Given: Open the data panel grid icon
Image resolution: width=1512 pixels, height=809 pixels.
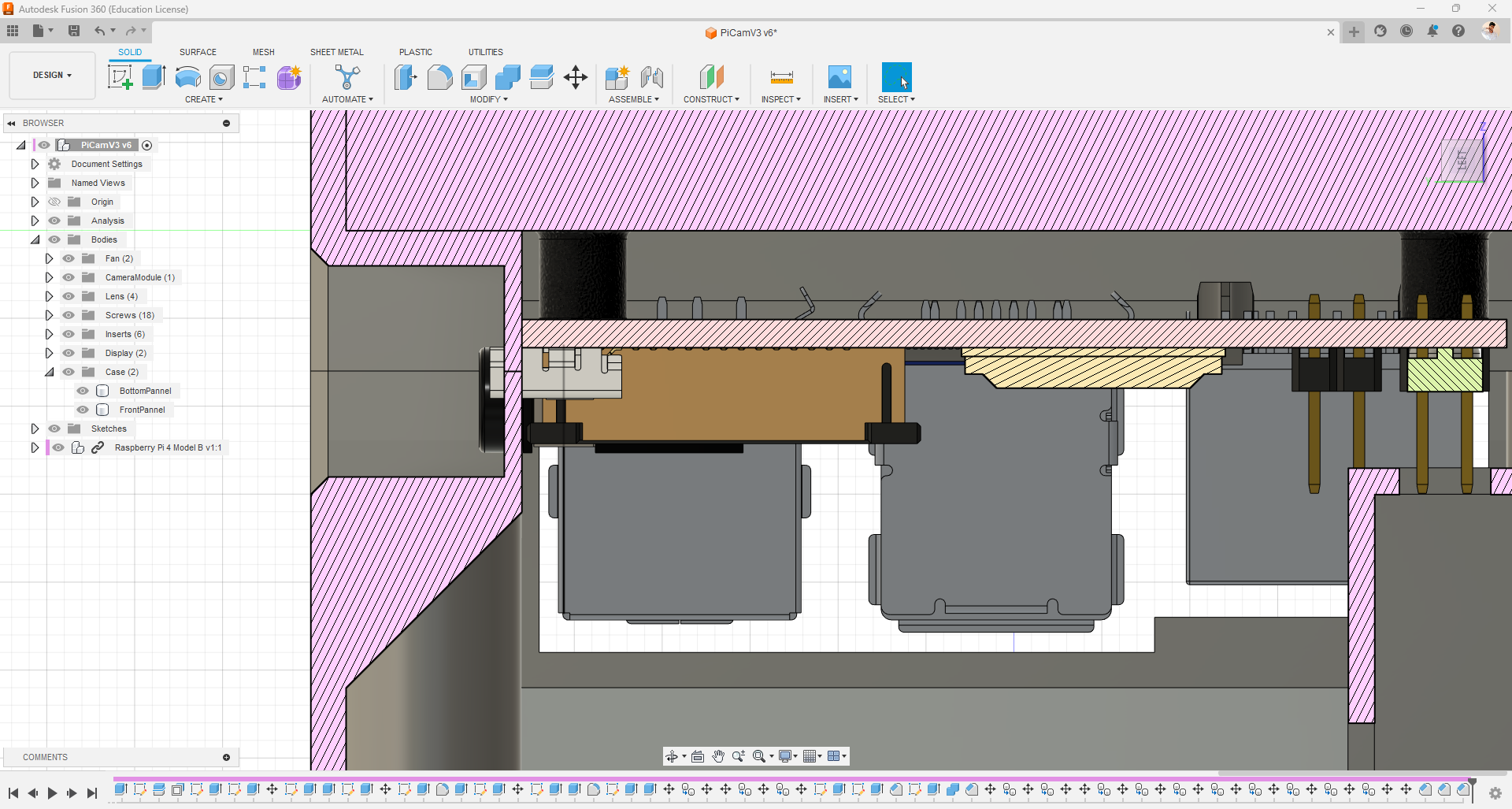Looking at the screenshot, I should (x=13, y=31).
